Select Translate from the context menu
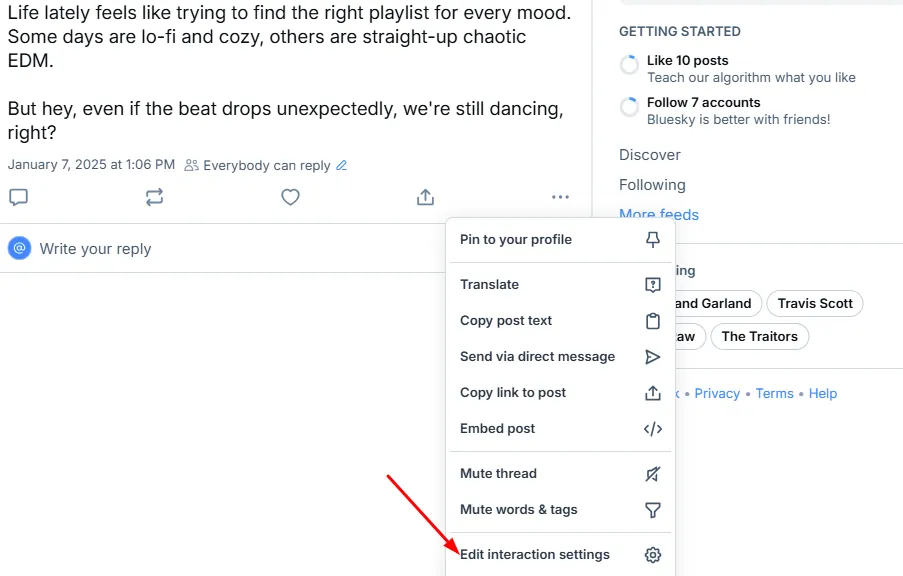Screen dimensions: 903x576 point(489,284)
